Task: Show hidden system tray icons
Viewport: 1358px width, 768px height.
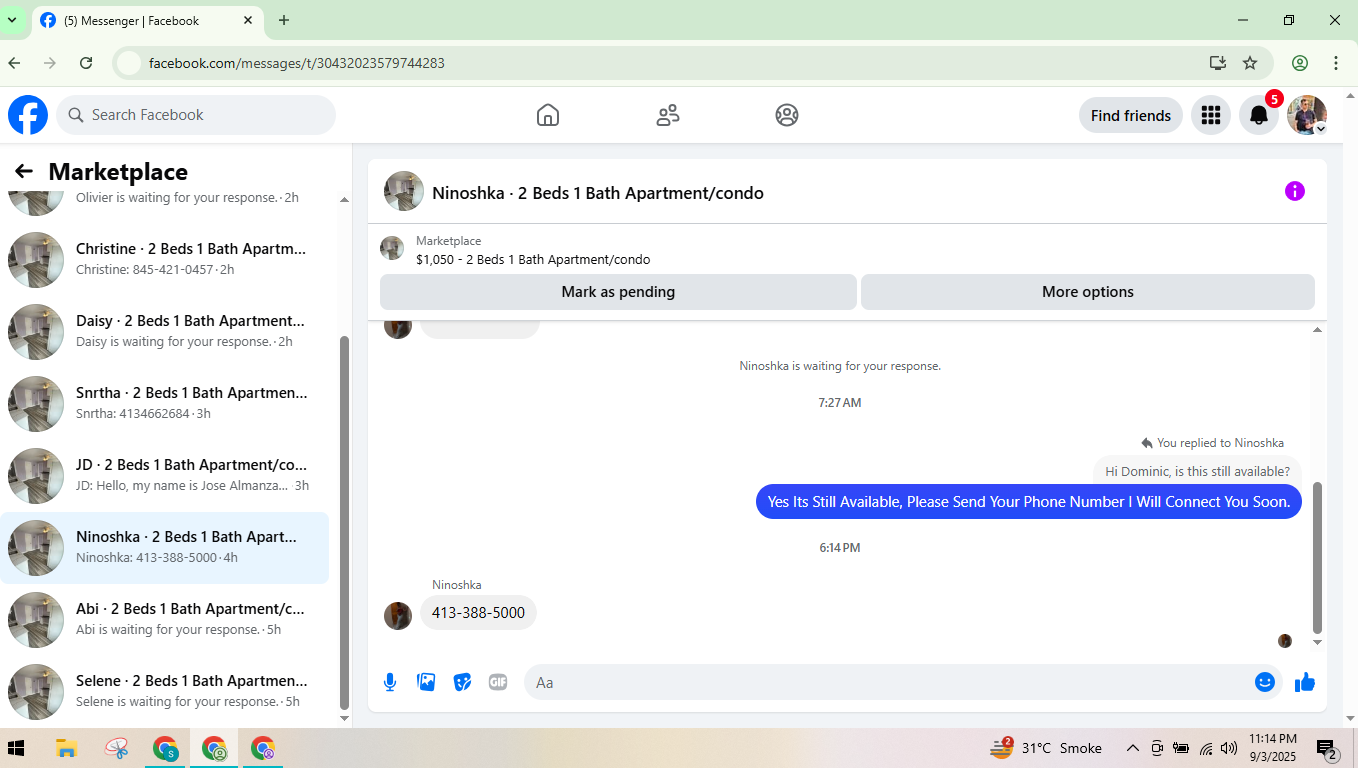Action: 1133,748
